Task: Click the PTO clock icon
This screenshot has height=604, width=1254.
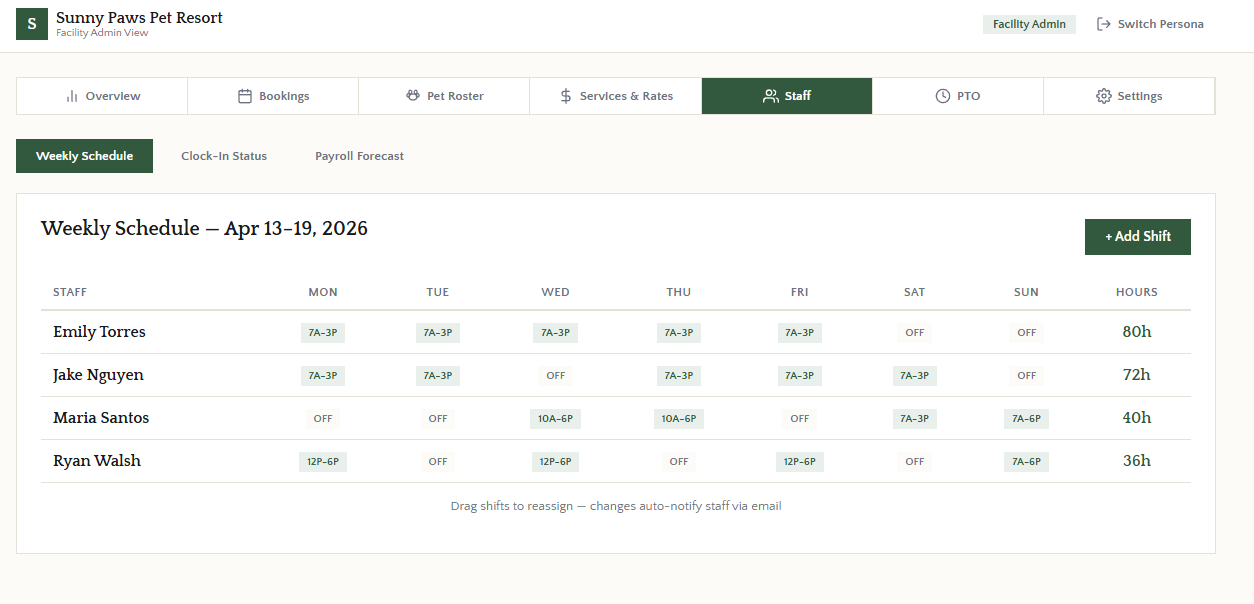Action: tap(943, 96)
